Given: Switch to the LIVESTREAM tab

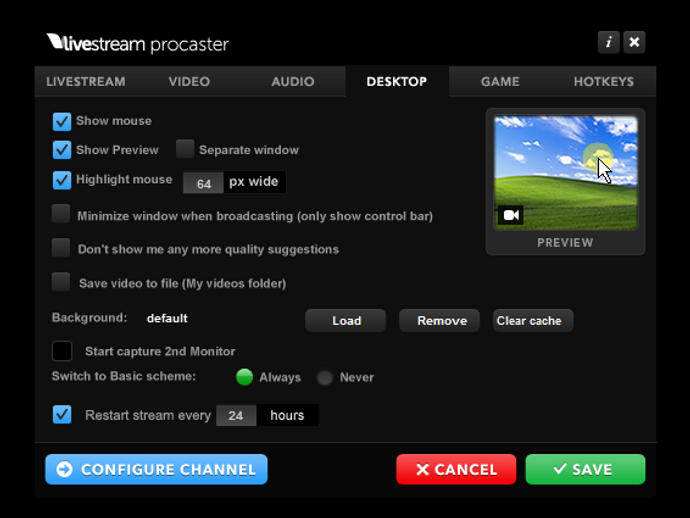Looking at the screenshot, I should pos(86,81).
